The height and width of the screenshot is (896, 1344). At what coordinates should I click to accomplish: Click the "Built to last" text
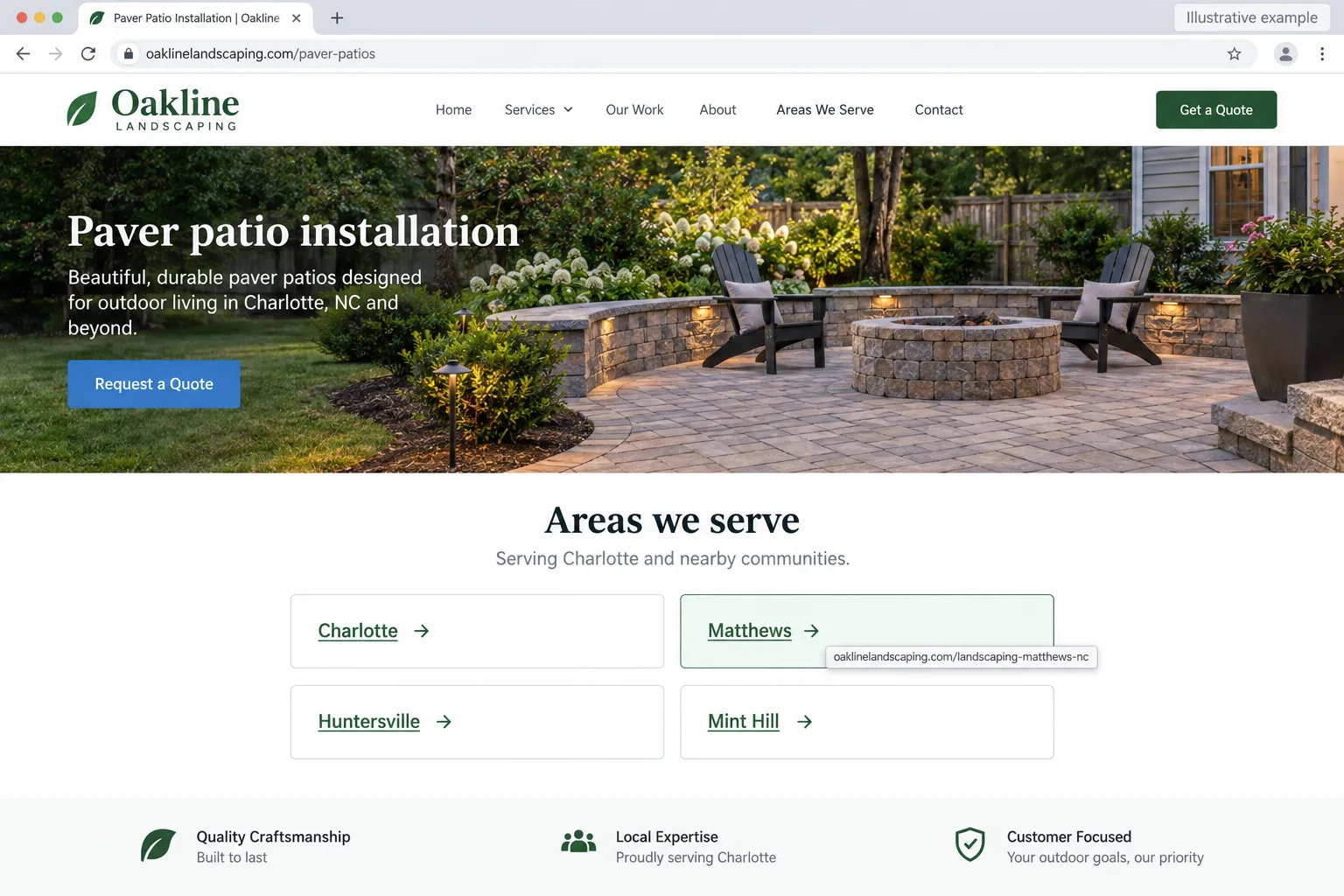[x=232, y=857]
